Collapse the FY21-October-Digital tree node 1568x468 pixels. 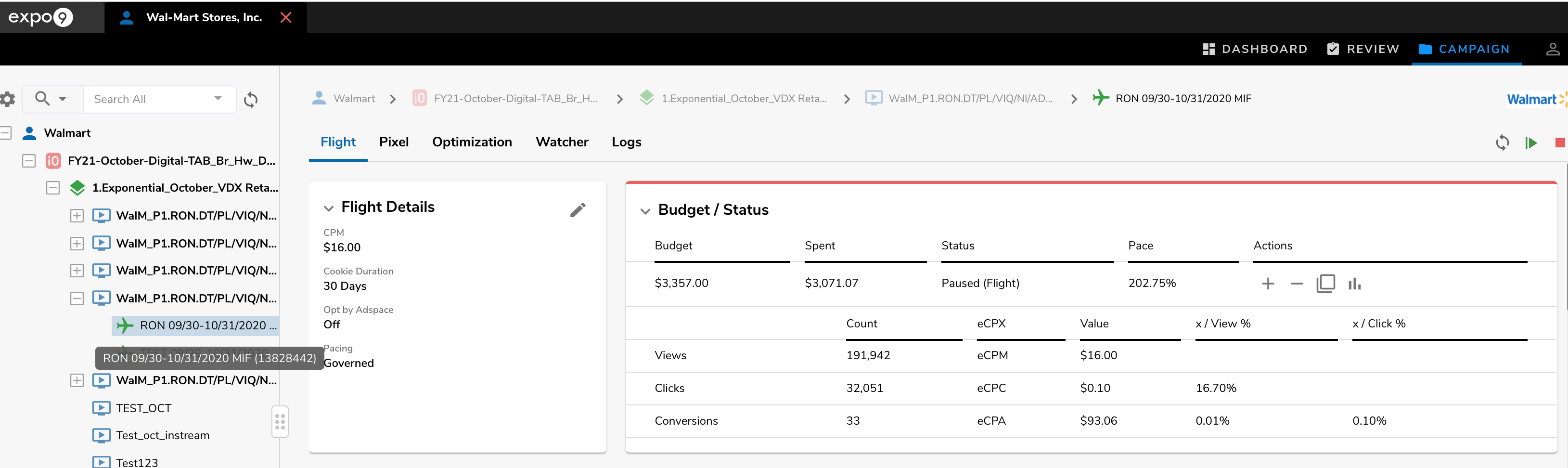(28, 161)
